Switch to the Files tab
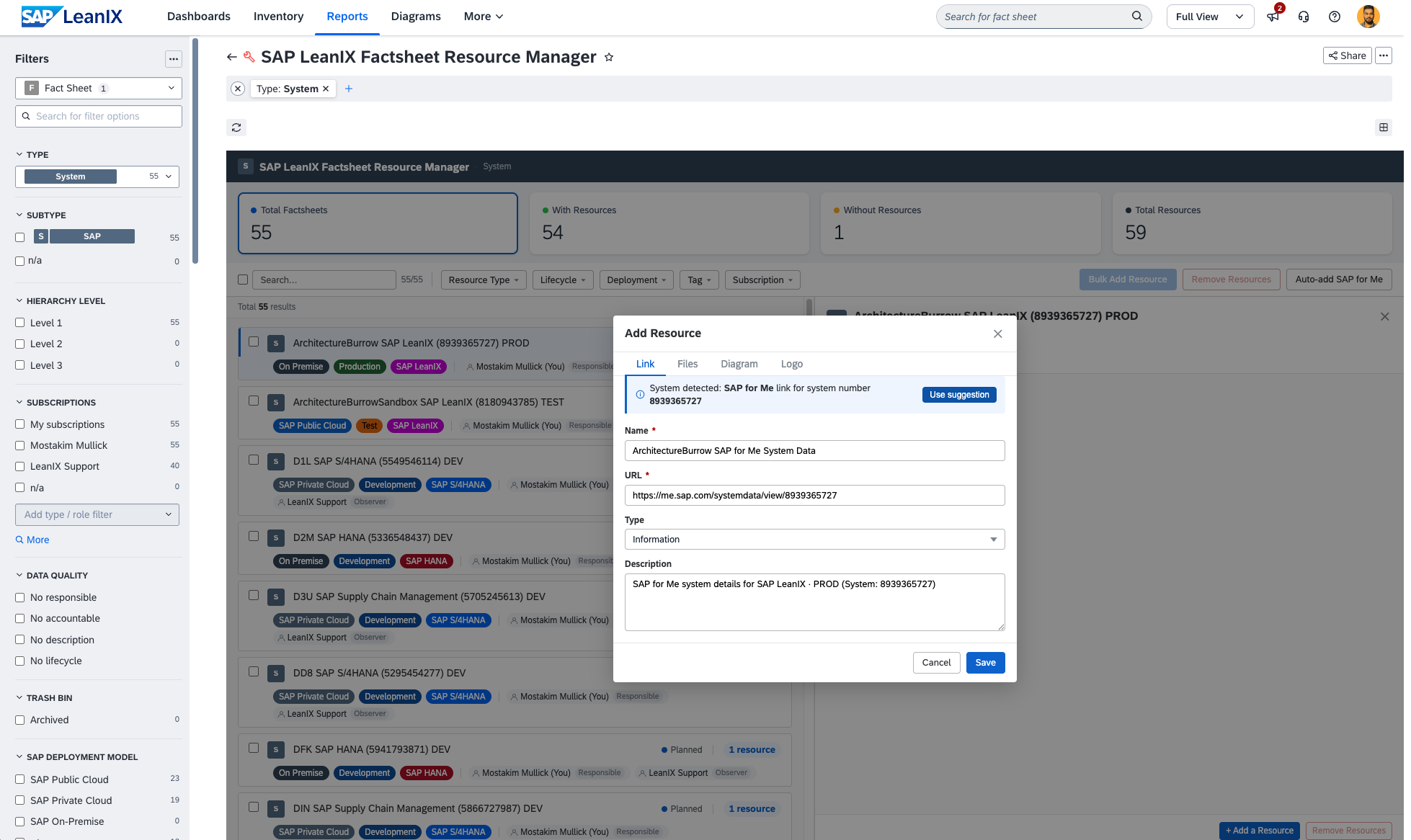The width and height of the screenshot is (1411, 840). click(687, 364)
